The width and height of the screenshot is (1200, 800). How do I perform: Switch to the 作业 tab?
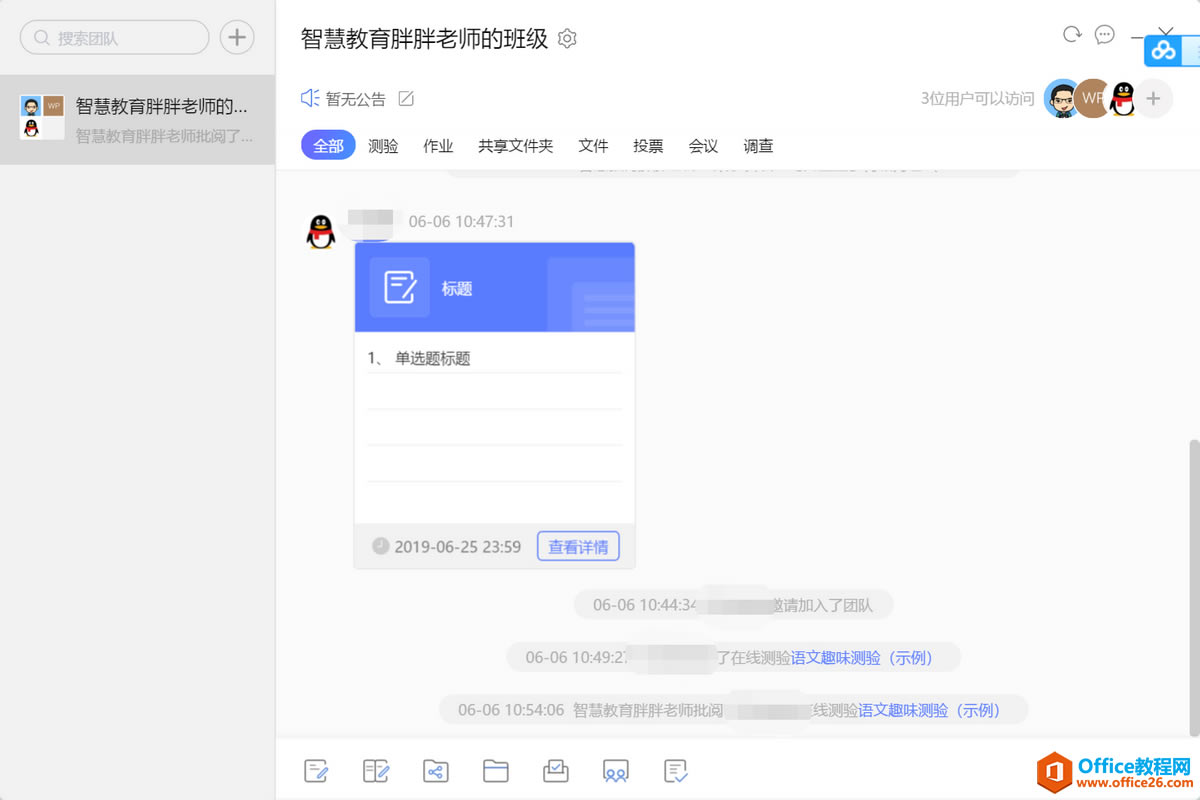coord(438,146)
